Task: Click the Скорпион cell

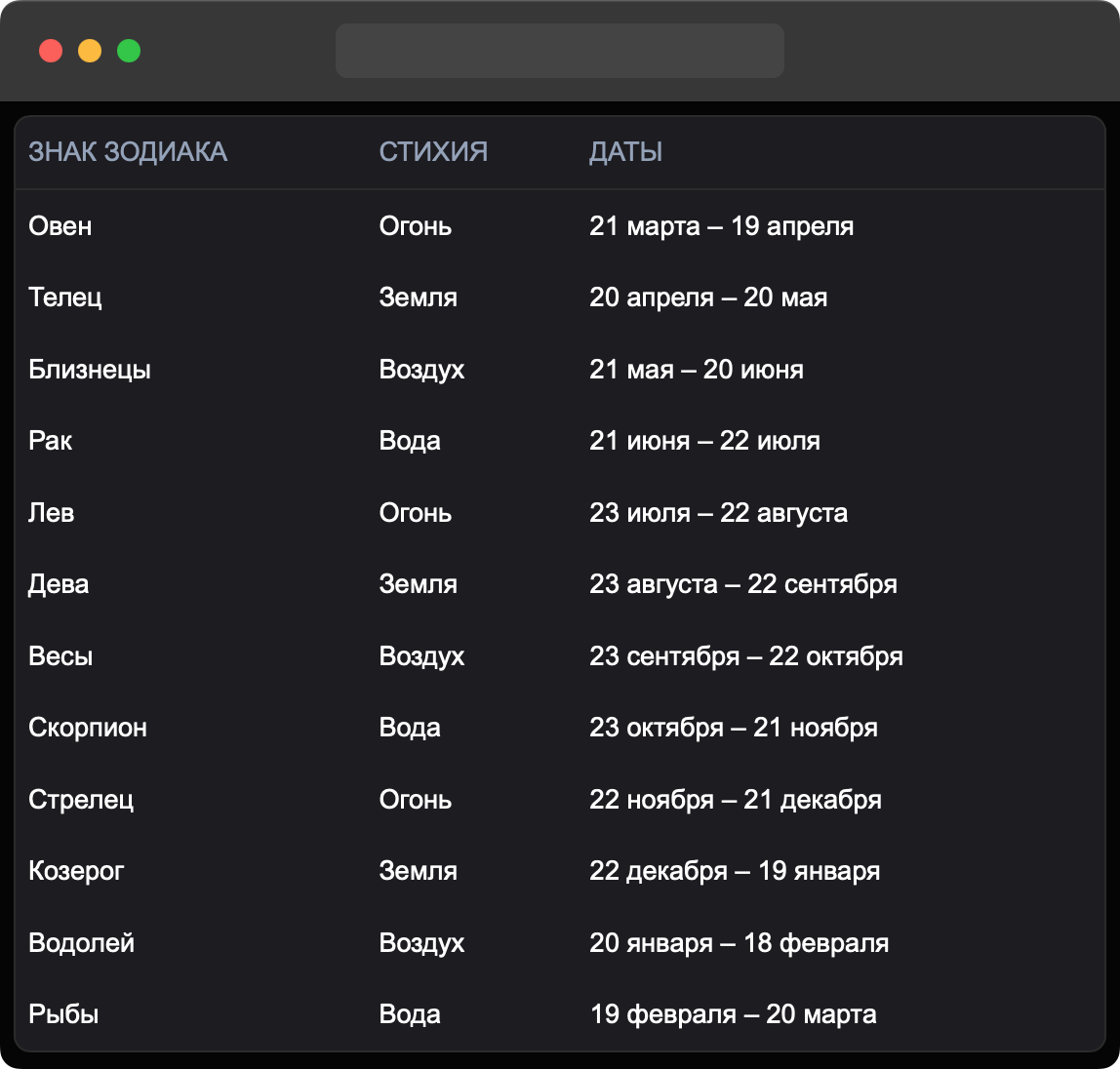Action: point(88,728)
